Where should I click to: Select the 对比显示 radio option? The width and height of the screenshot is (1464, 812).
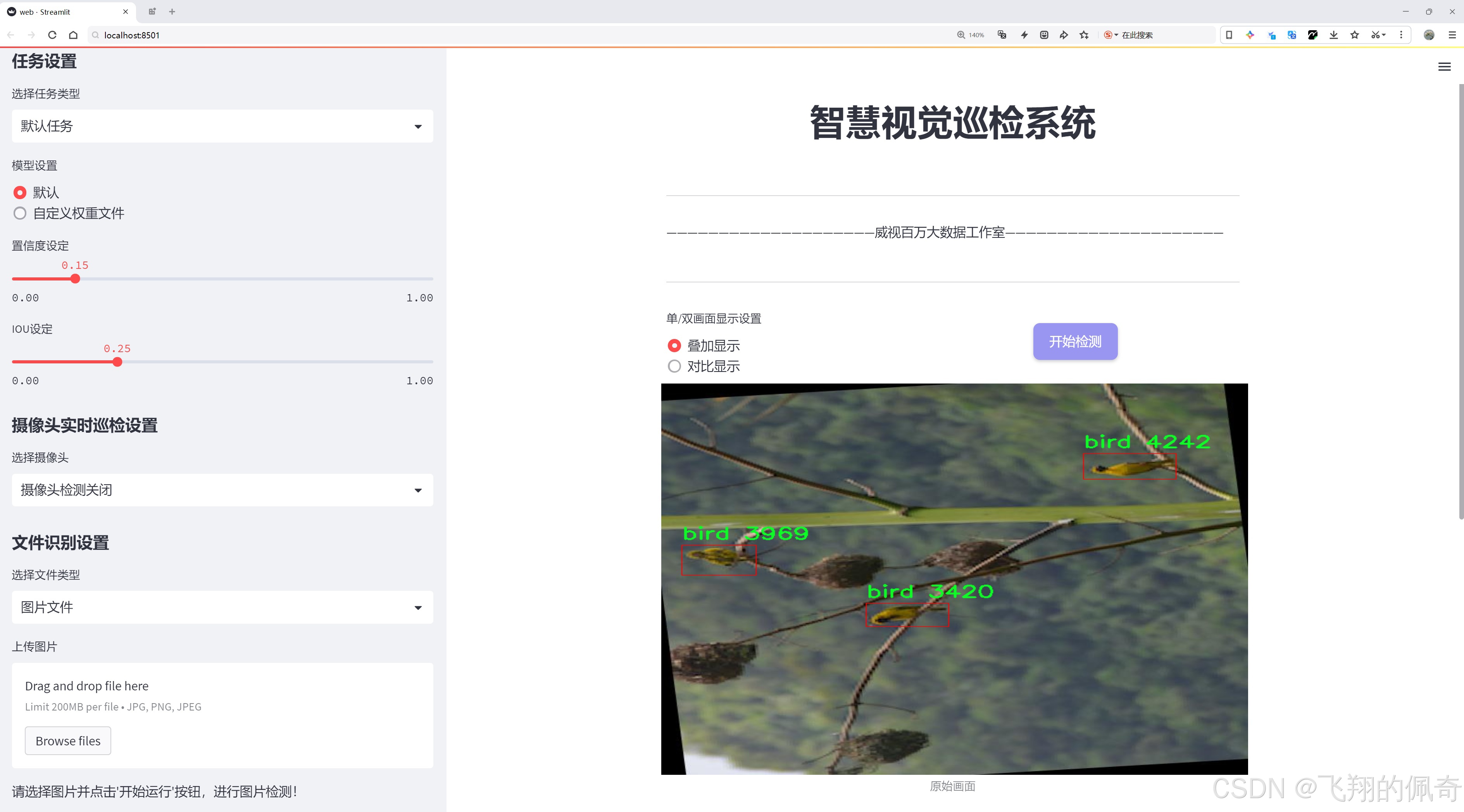coord(674,366)
